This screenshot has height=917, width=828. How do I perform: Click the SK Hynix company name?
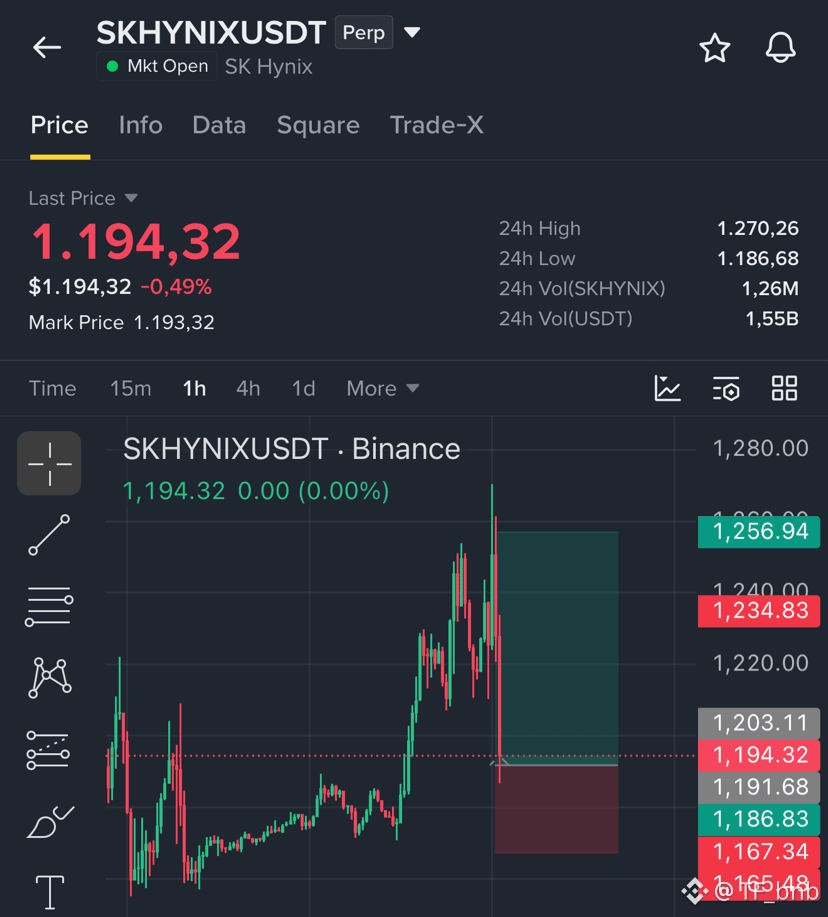tap(268, 67)
